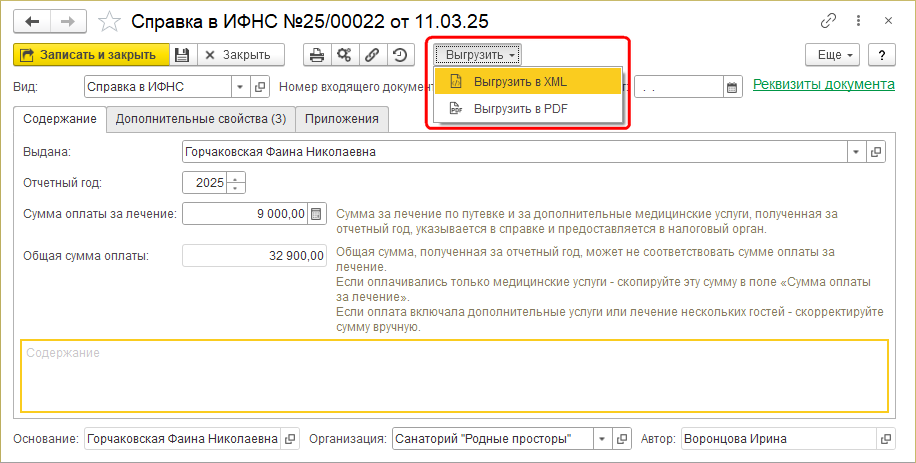The width and height of the screenshot is (916, 463).
Task: Click the Отчетный год field showing 2025
Action: [x=204, y=183]
